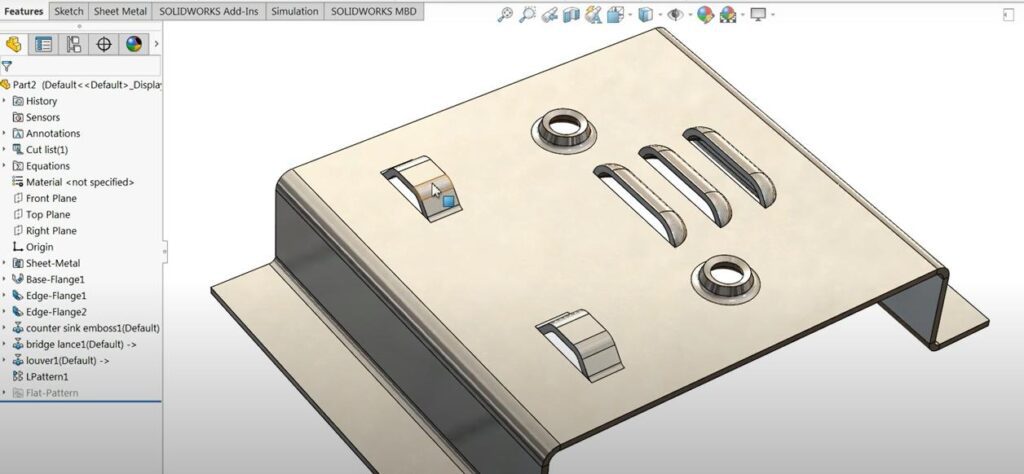Select the Cut list(1) icon
The width and height of the screenshot is (1024, 474).
coord(18,150)
